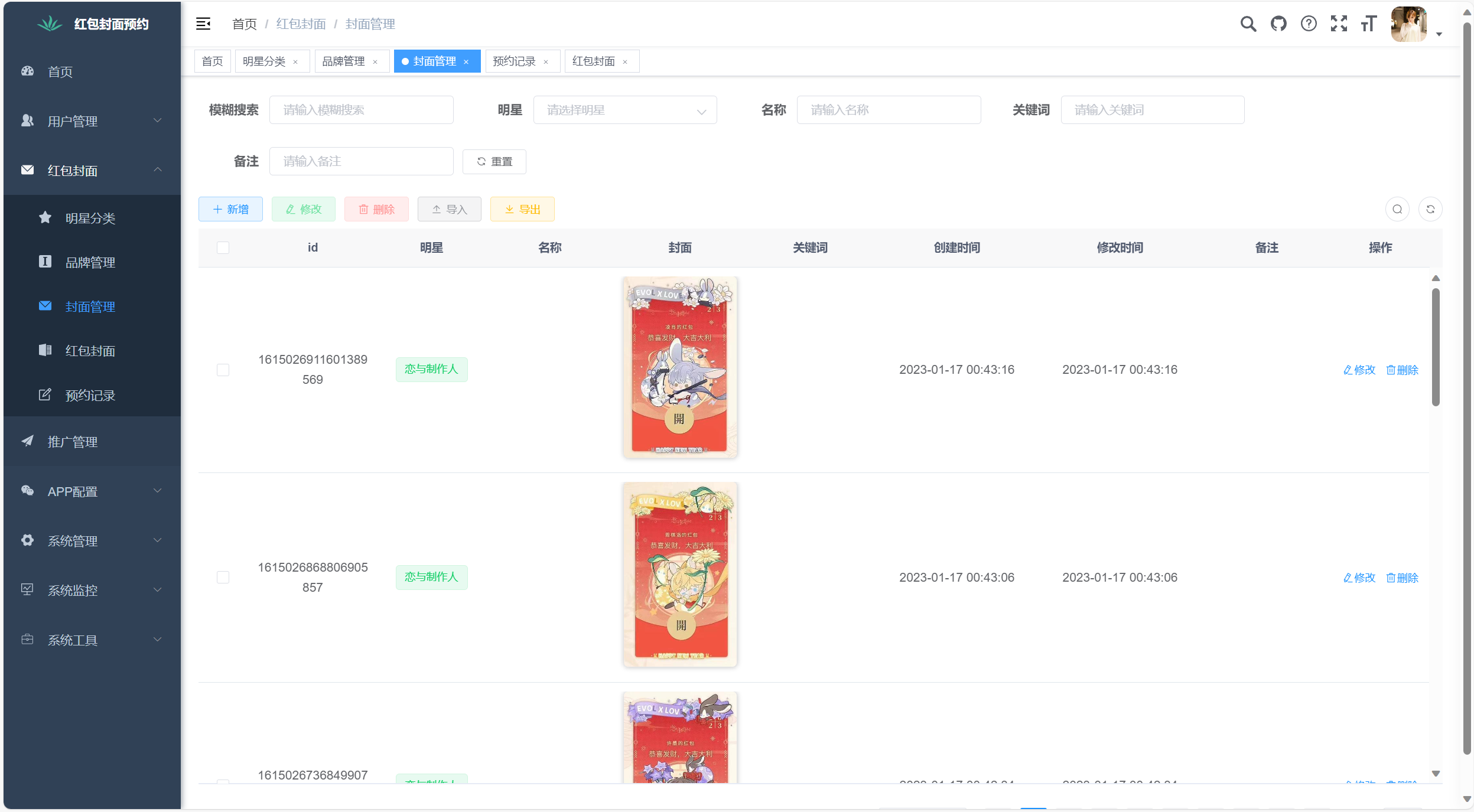Screen dimensions: 1474x812
Task: Click the gear icon beside 系统管理
Action: (27, 540)
